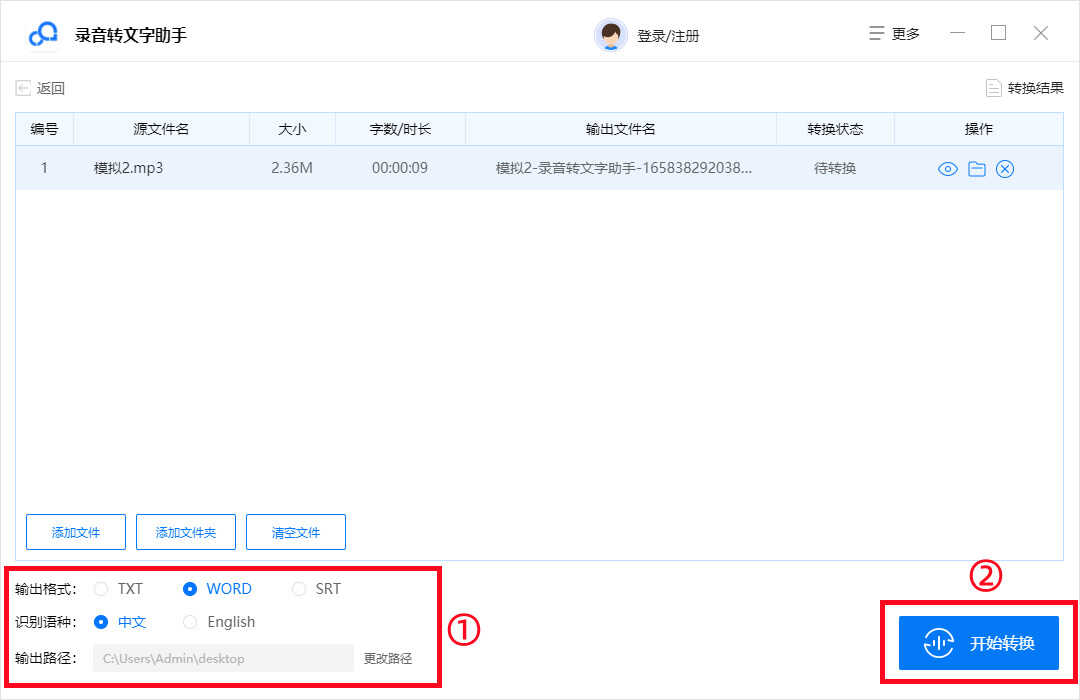Open the output folder icon for 模拟2.mp3
Screen dimensions: 1080x700
tap(977, 169)
